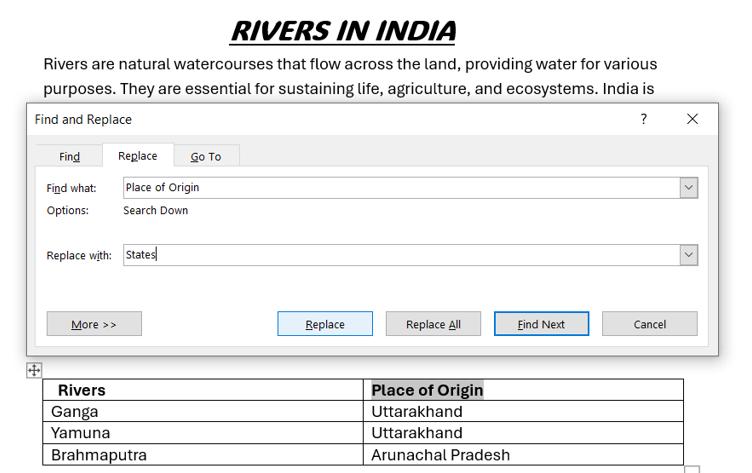Click the highlighted Place of Origin header cell
This screenshot has height=473, width=752.
click(427, 390)
